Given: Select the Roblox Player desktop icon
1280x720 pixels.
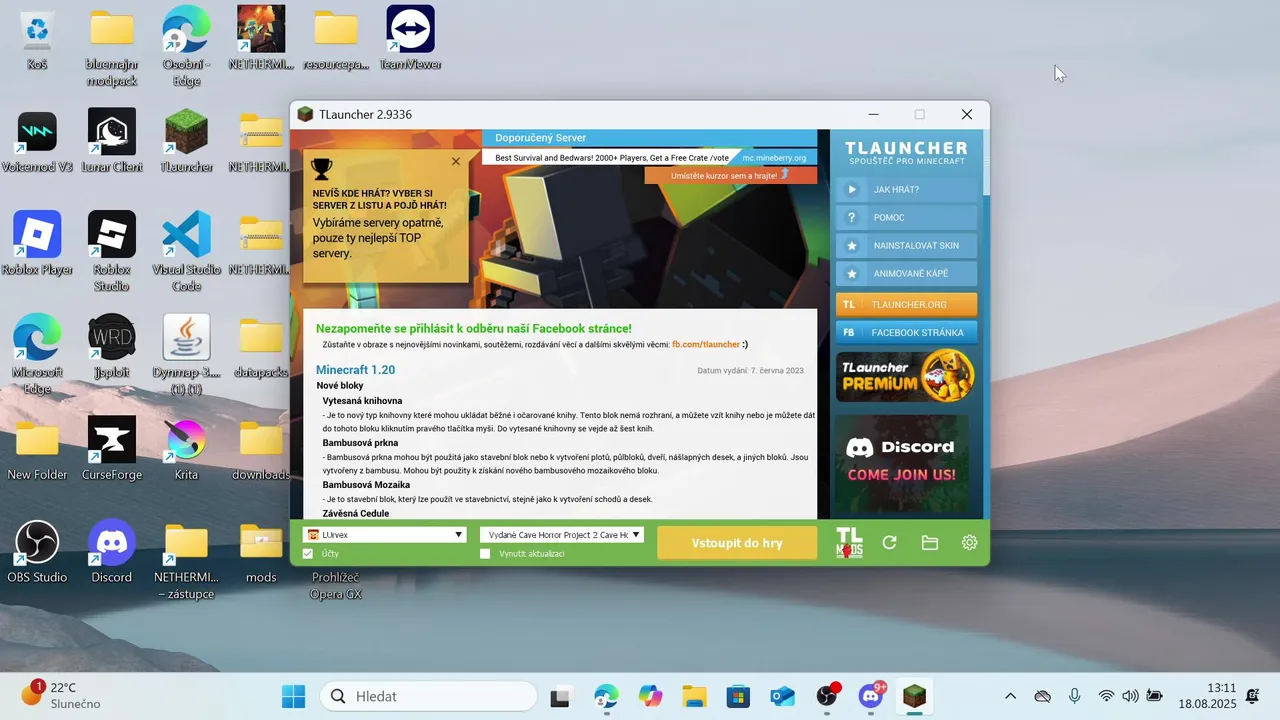Looking at the screenshot, I should [37, 244].
